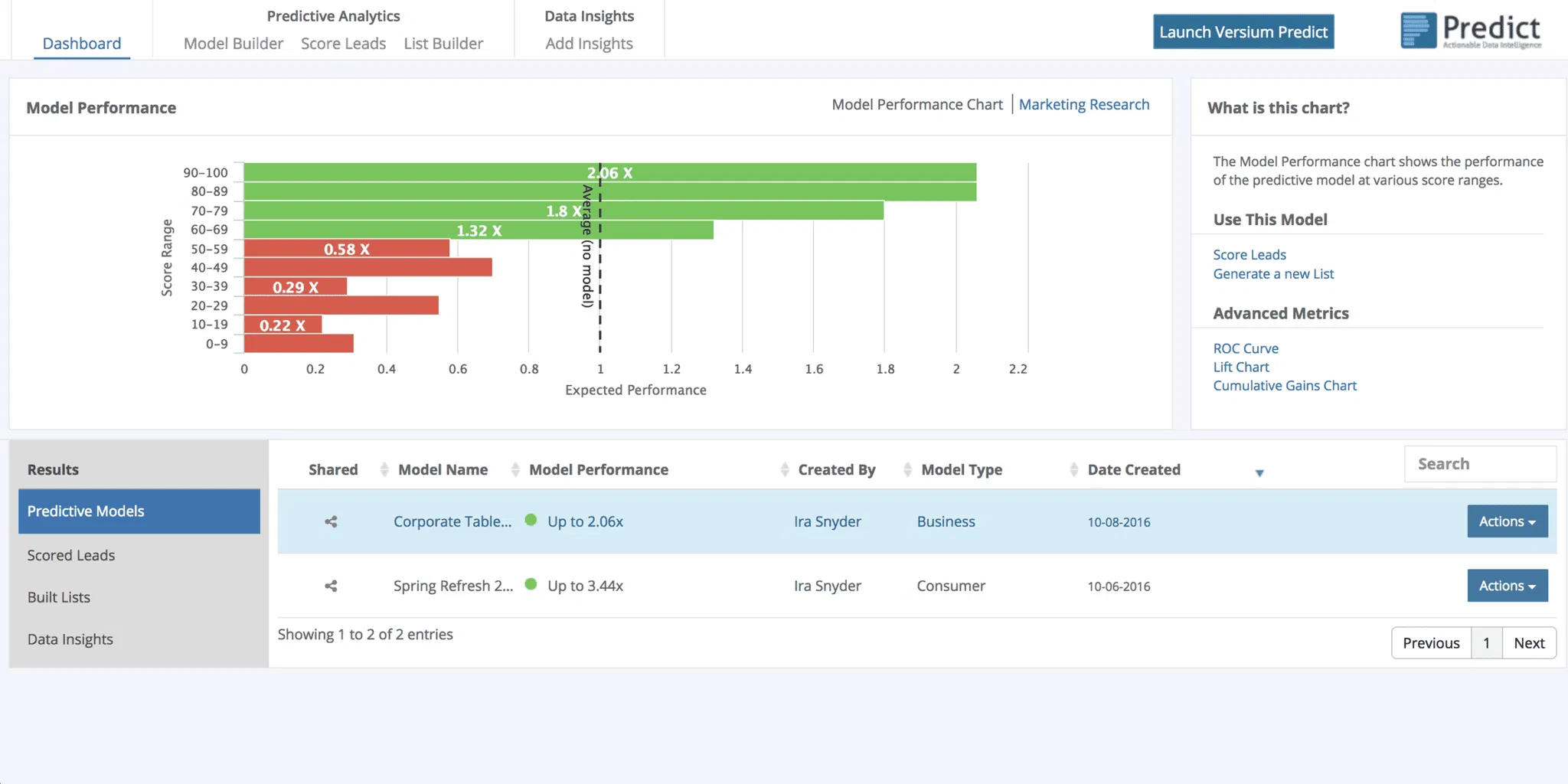Click green status dot beside Up to 3.44x
Viewport: 1568px width, 784px height.
click(x=531, y=585)
